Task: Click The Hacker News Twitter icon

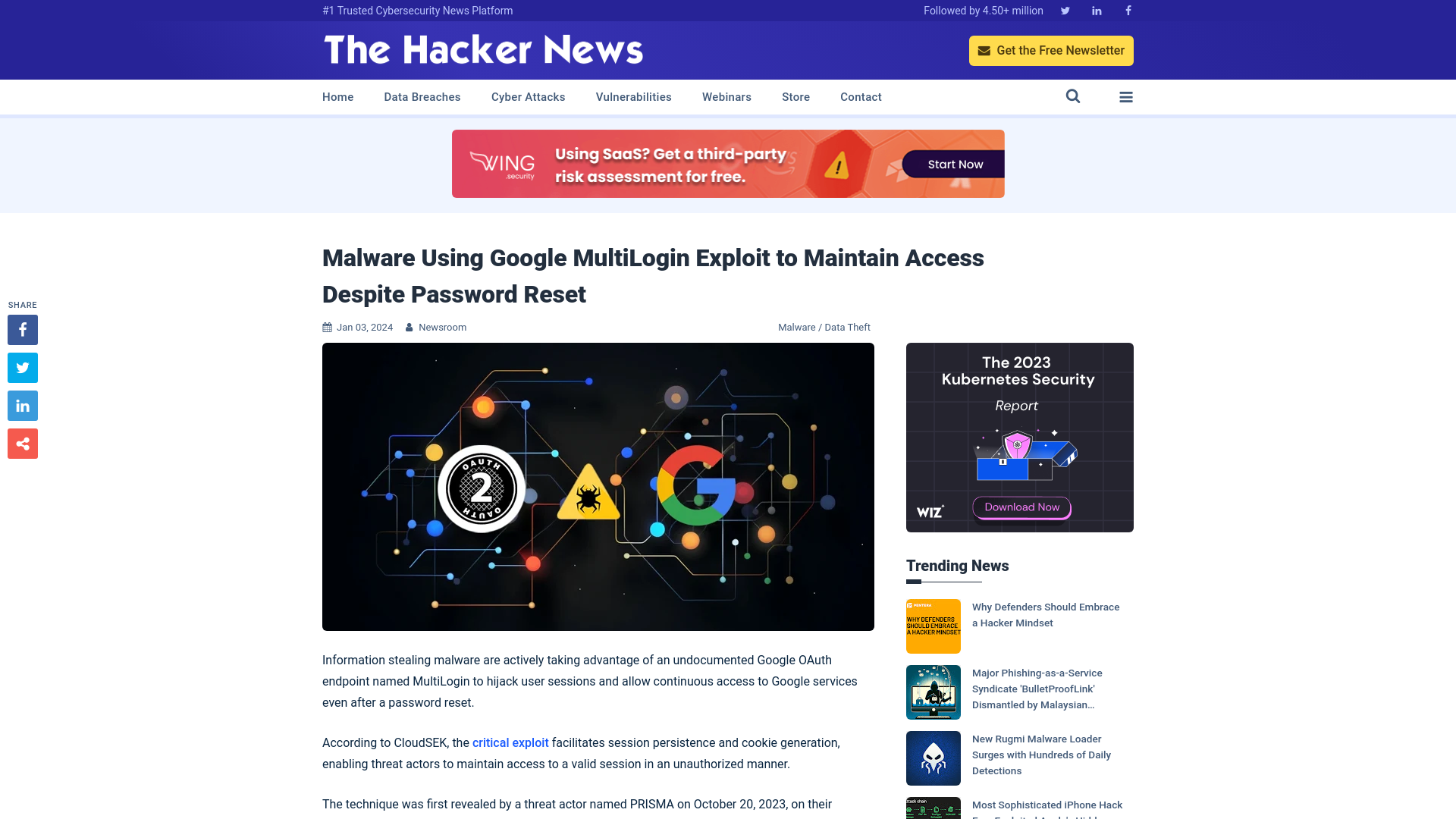Action: pyautogui.click(x=1065, y=10)
